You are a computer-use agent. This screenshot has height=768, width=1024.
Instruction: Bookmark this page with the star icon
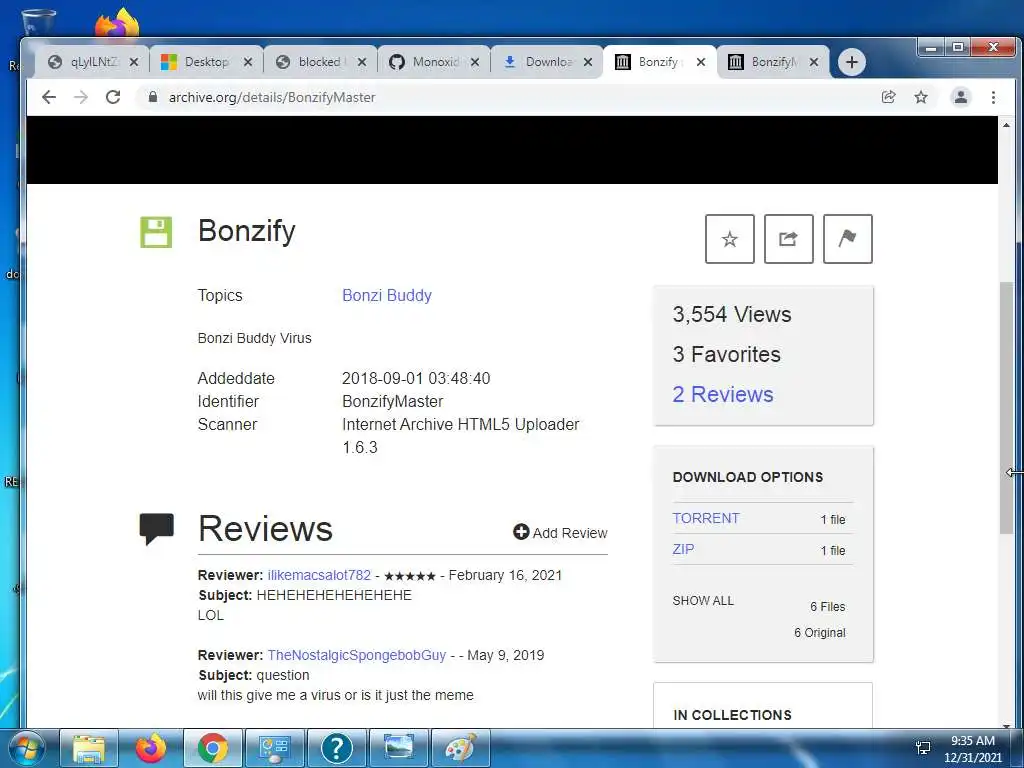[921, 97]
